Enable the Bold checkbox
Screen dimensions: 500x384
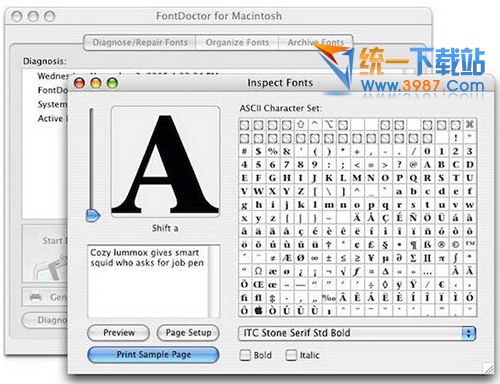click(245, 355)
